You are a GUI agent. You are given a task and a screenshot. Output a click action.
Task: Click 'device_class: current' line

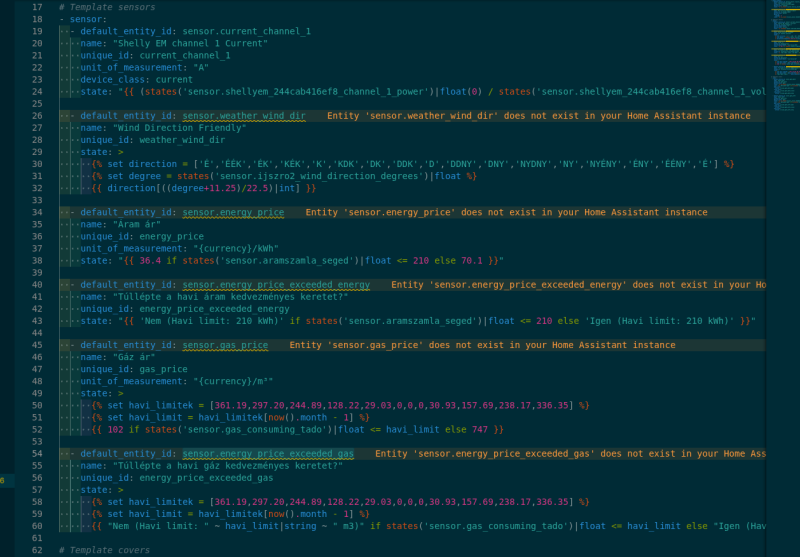coord(136,80)
